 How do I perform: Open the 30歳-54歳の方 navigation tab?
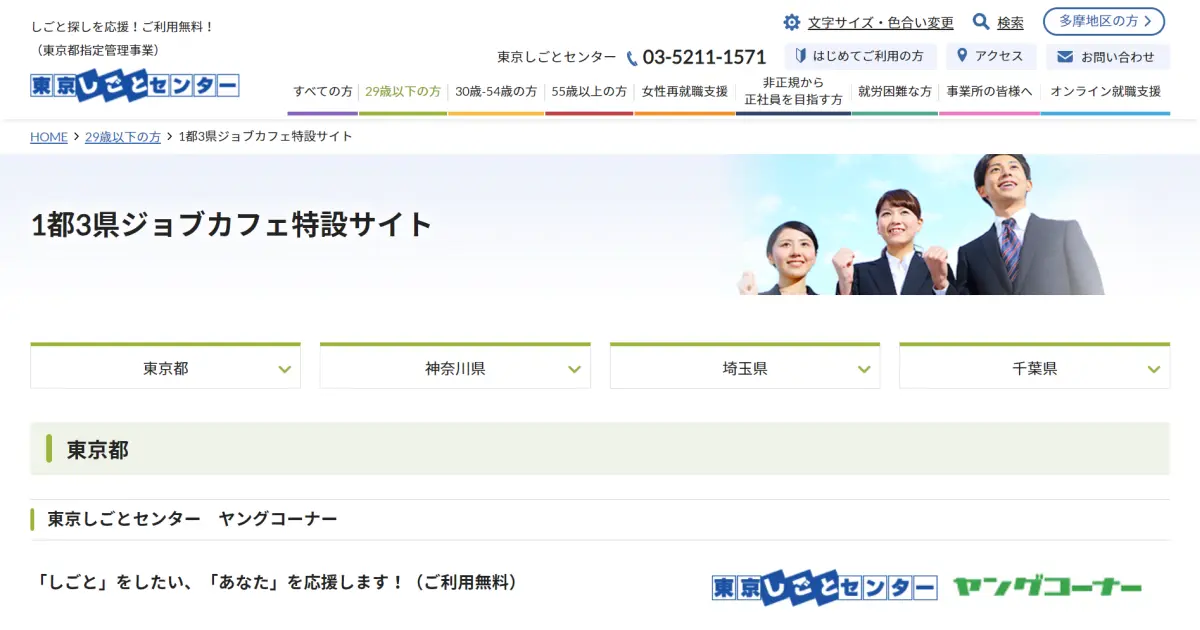[x=496, y=92]
